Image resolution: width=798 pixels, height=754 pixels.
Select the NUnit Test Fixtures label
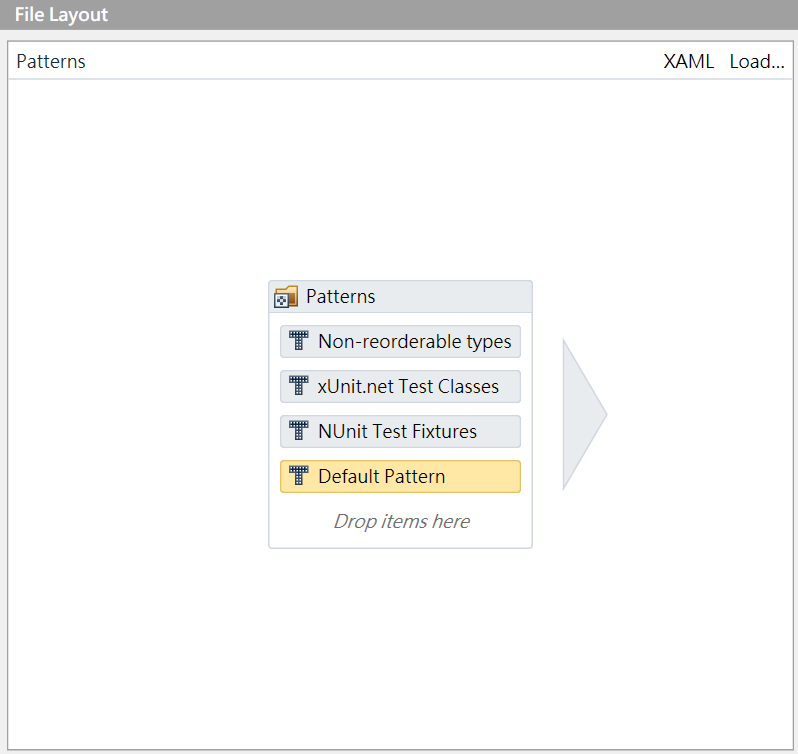click(x=397, y=431)
